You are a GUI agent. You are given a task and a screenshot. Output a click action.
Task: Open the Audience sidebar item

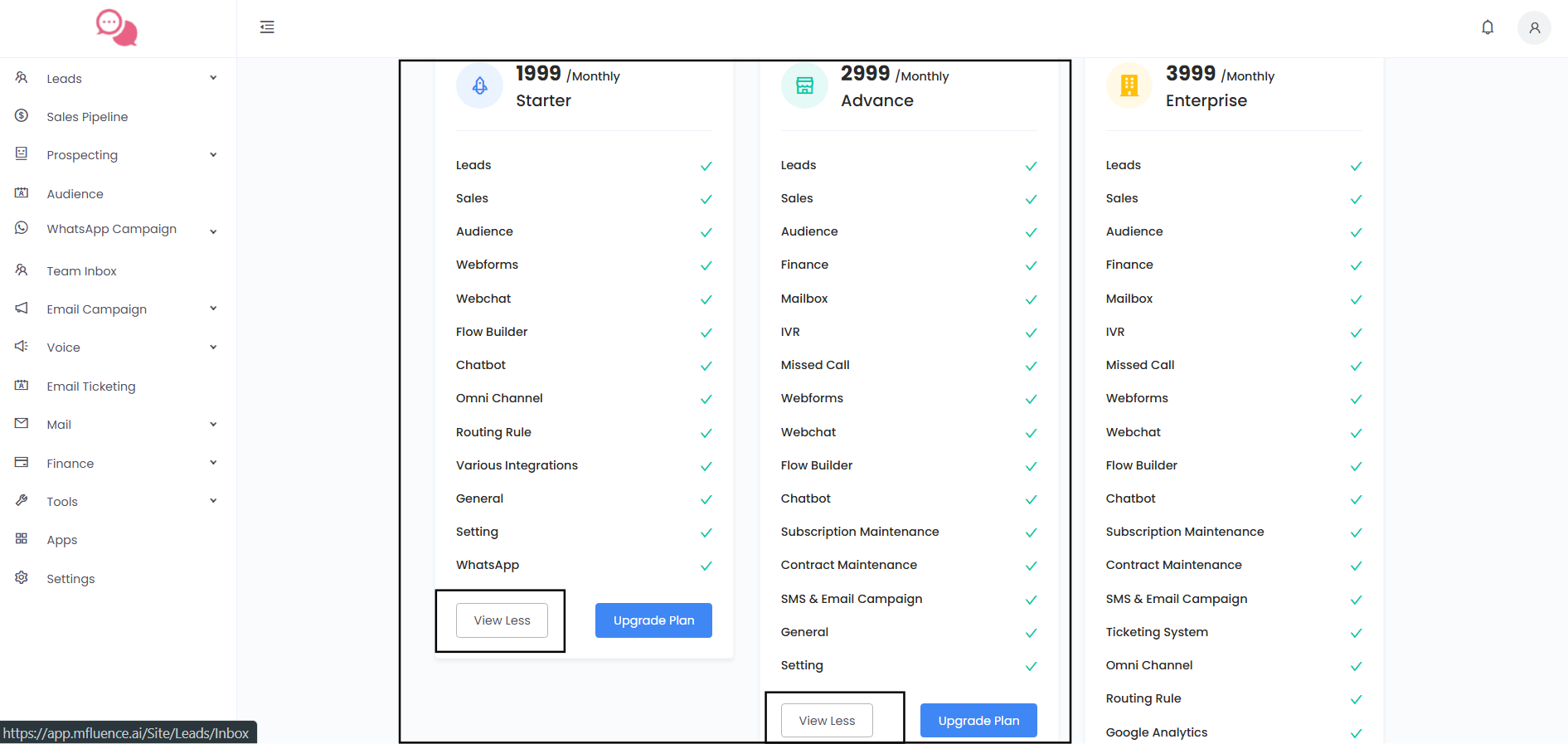tap(75, 194)
